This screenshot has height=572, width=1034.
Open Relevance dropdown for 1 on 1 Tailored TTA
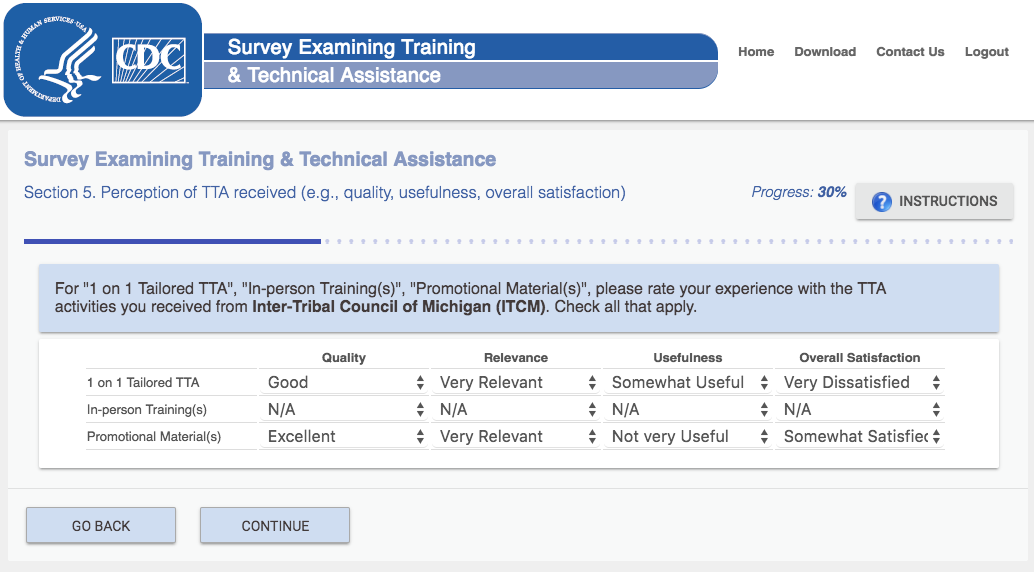pyautogui.click(x=518, y=382)
